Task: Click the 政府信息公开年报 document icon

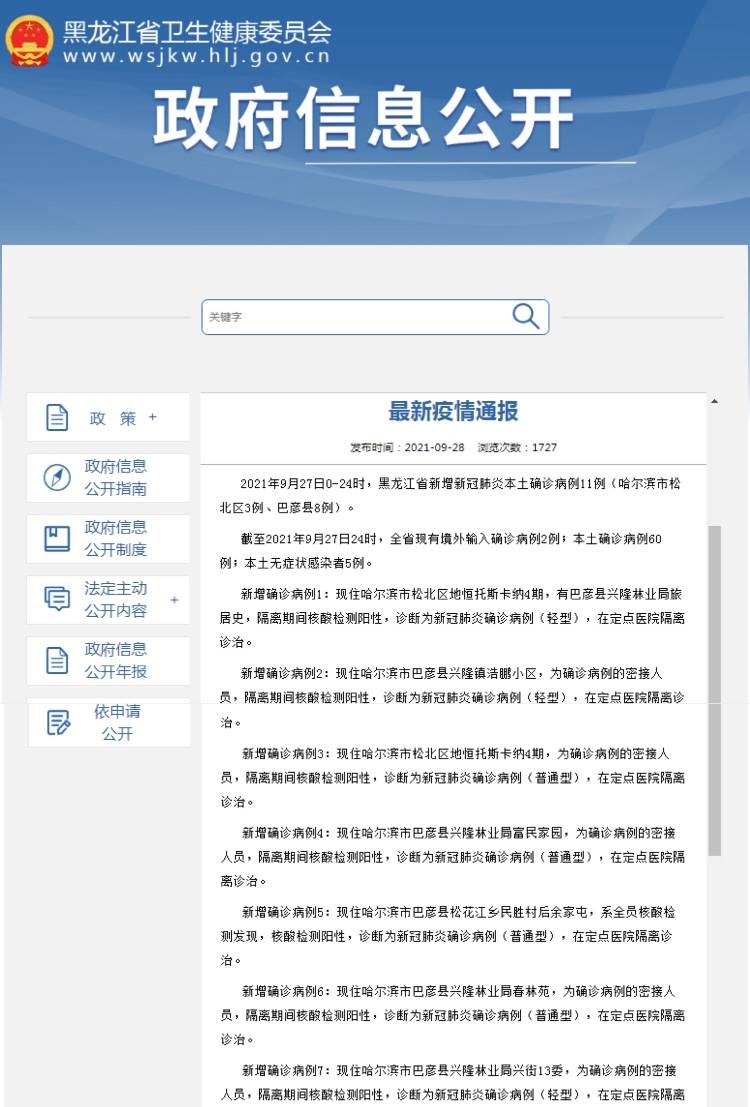Action: [57, 661]
